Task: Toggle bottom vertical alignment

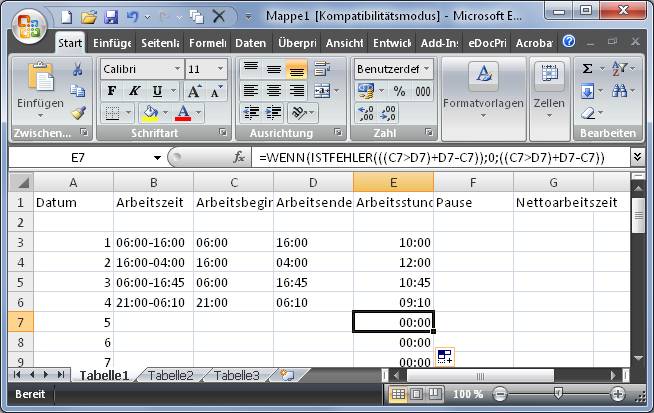Action: tap(297, 69)
